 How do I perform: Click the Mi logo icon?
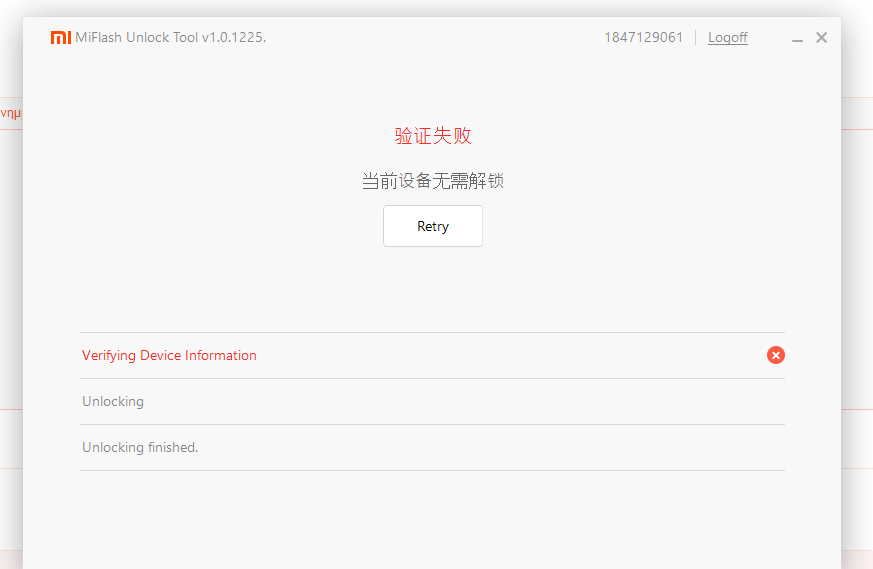coord(61,37)
